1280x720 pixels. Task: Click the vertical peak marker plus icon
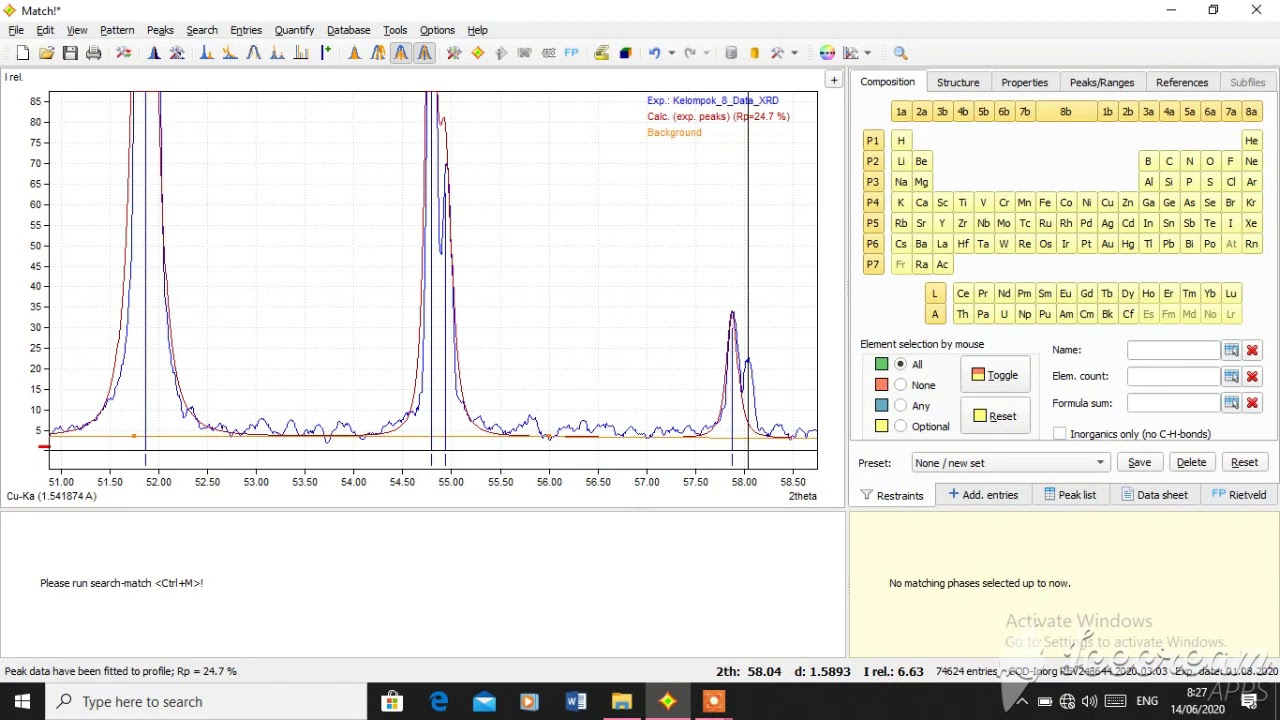click(x=326, y=53)
